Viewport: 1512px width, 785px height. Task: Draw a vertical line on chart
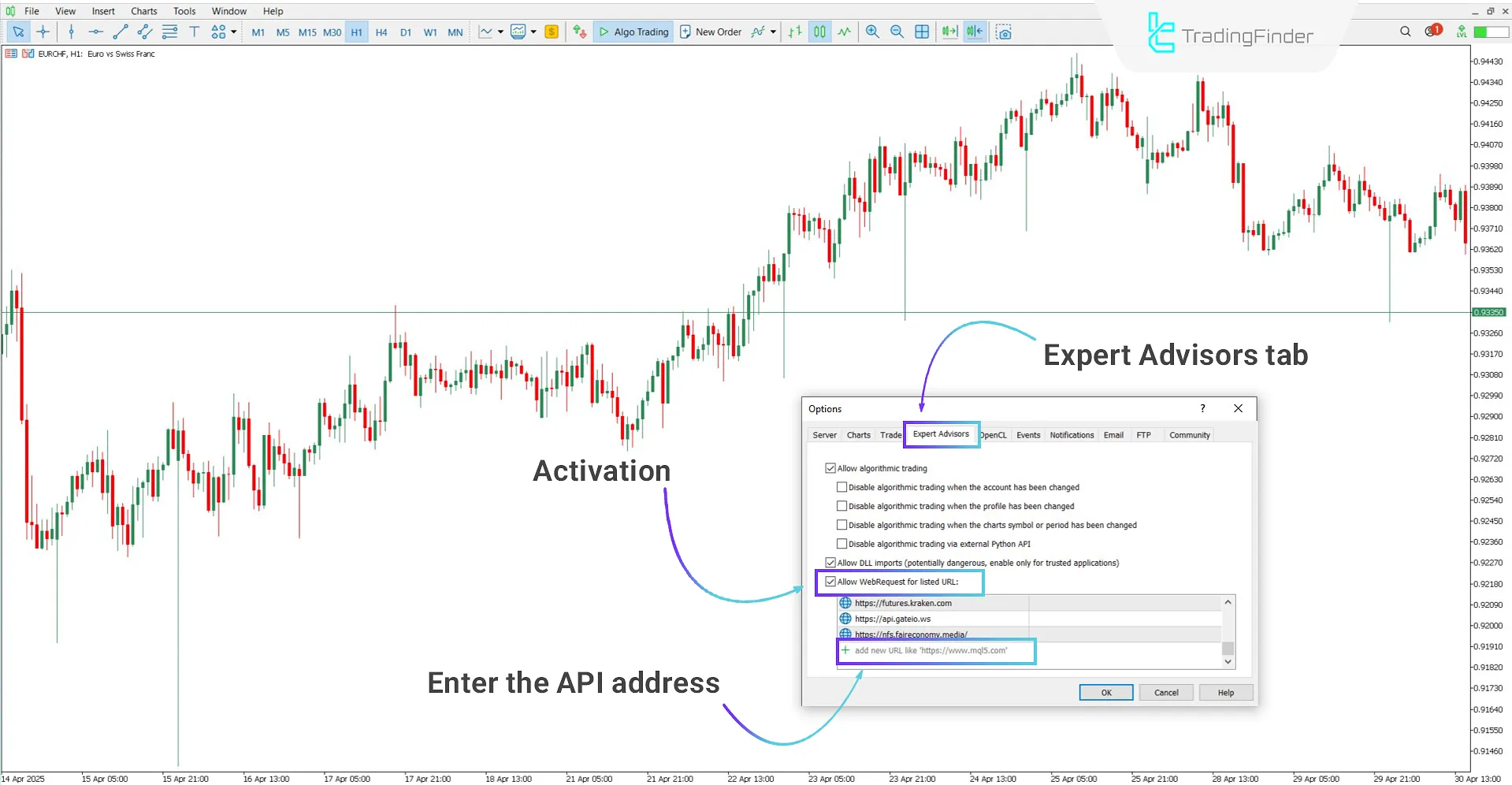pyautogui.click(x=71, y=32)
